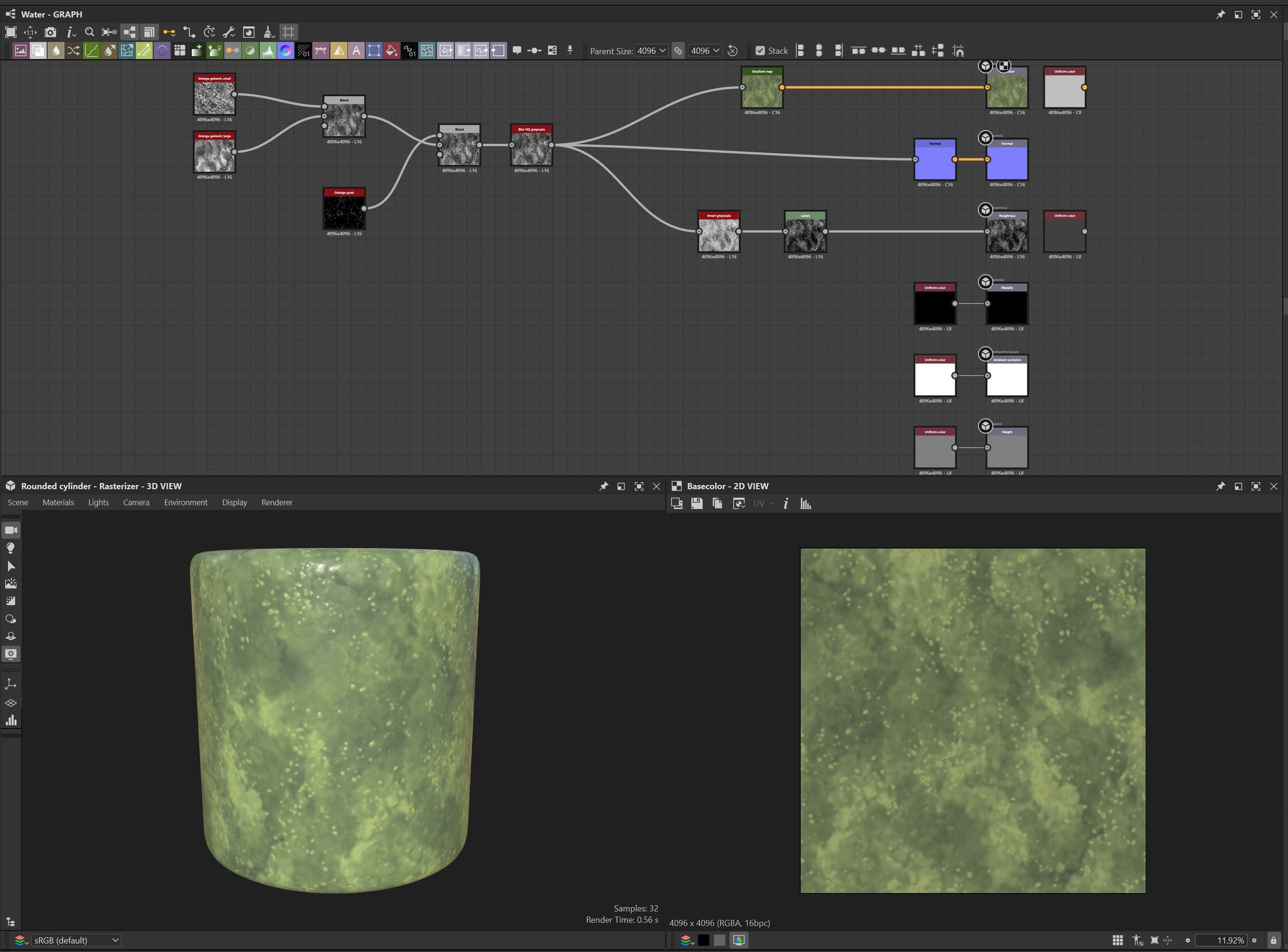Open the Environment menu
The image size is (1288, 952).
tap(185, 502)
